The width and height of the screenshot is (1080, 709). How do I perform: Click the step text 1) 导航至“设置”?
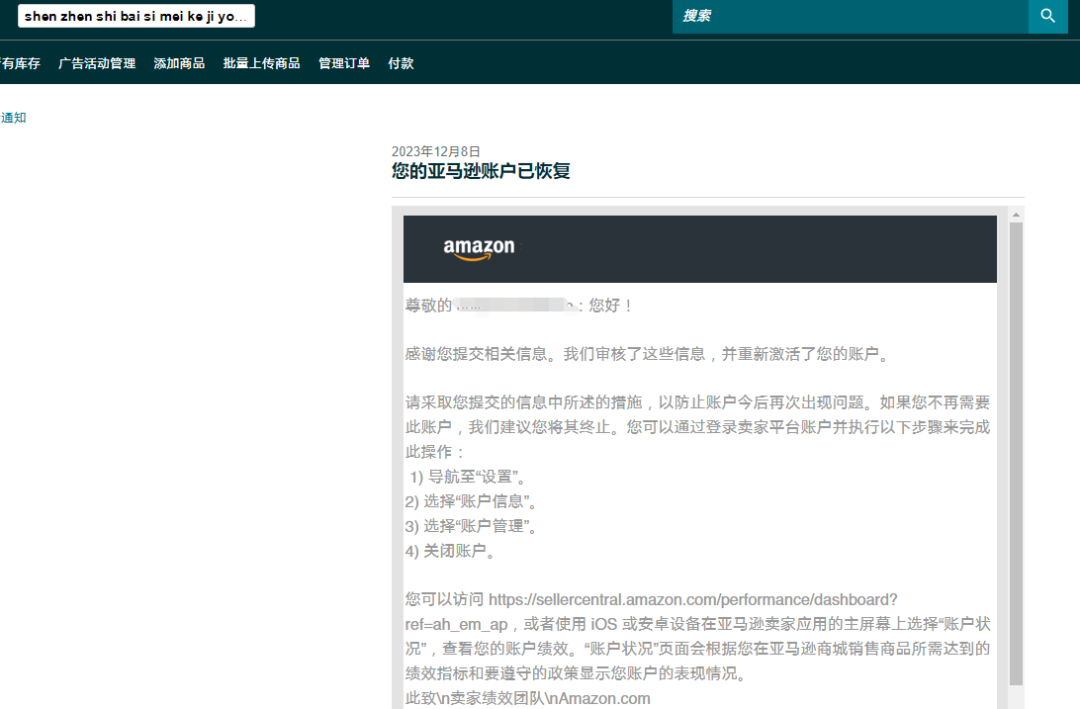(469, 477)
